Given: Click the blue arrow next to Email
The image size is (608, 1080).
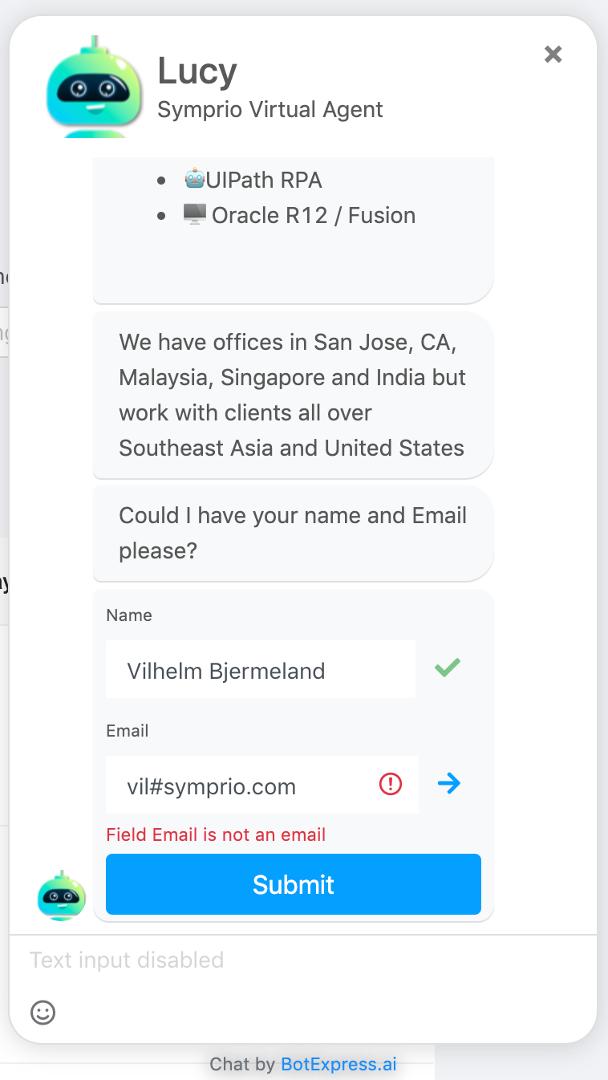Looking at the screenshot, I should [449, 784].
